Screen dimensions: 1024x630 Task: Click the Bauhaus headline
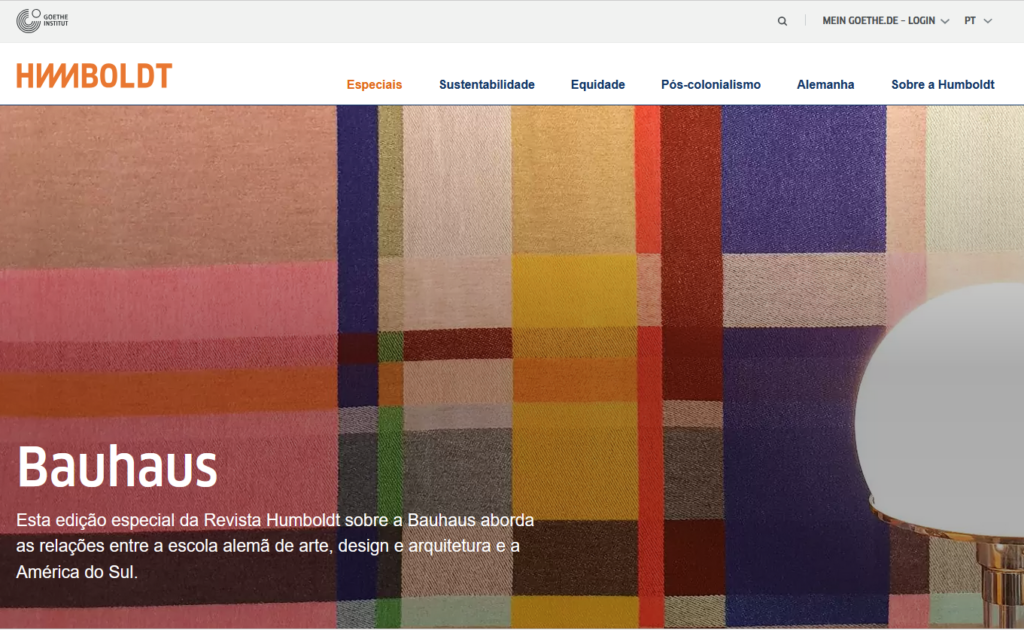(117, 466)
